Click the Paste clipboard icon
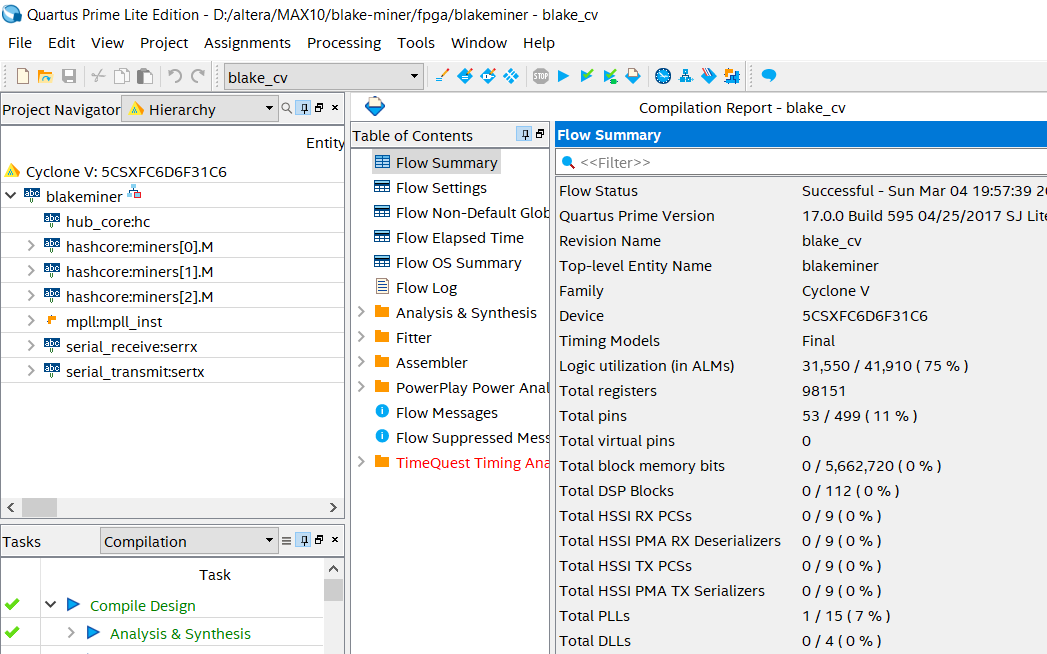The image size is (1047, 654). click(145, 76)
